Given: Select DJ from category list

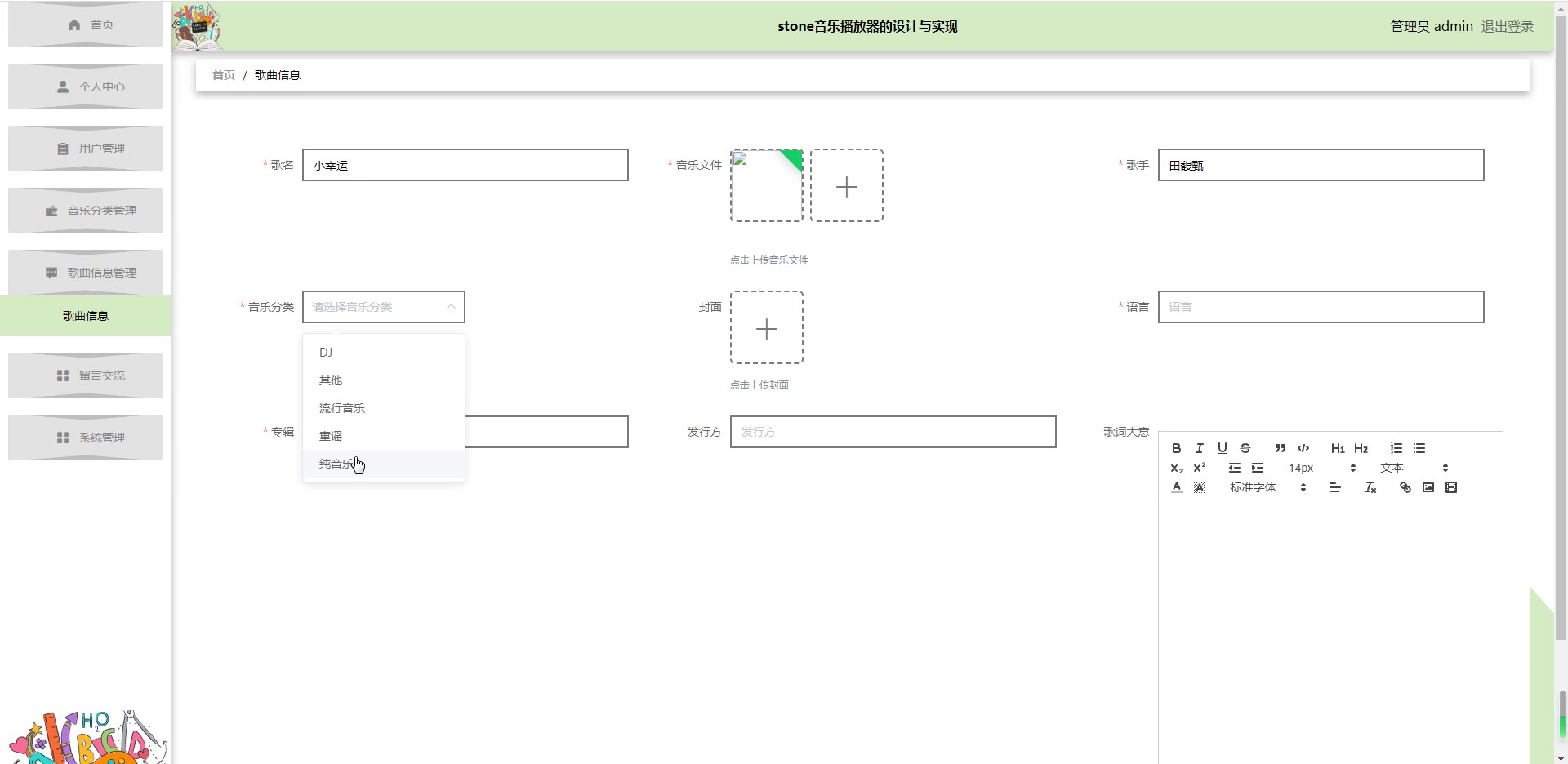Looking at the screenshot, I should click(x=384, y=353).
